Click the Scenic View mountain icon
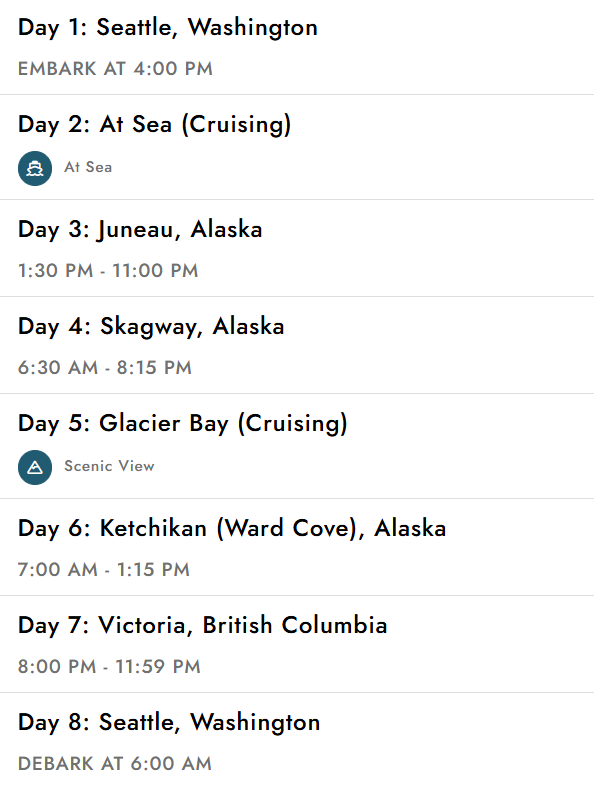The image size is (594, 787). coord(35,467)
